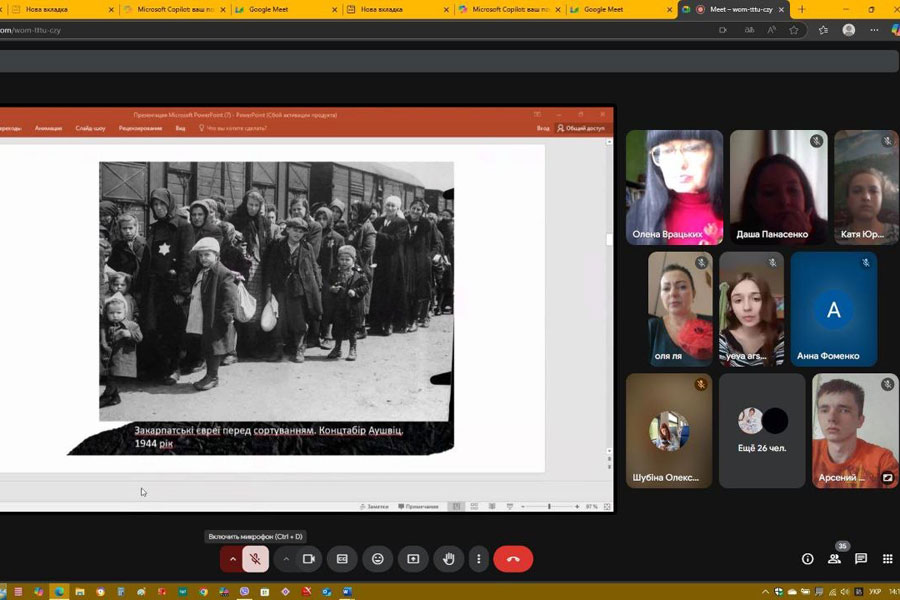Leave the call with red hang-up button
The width and height of the screenshot is (900, 600).
click(513, 559)
